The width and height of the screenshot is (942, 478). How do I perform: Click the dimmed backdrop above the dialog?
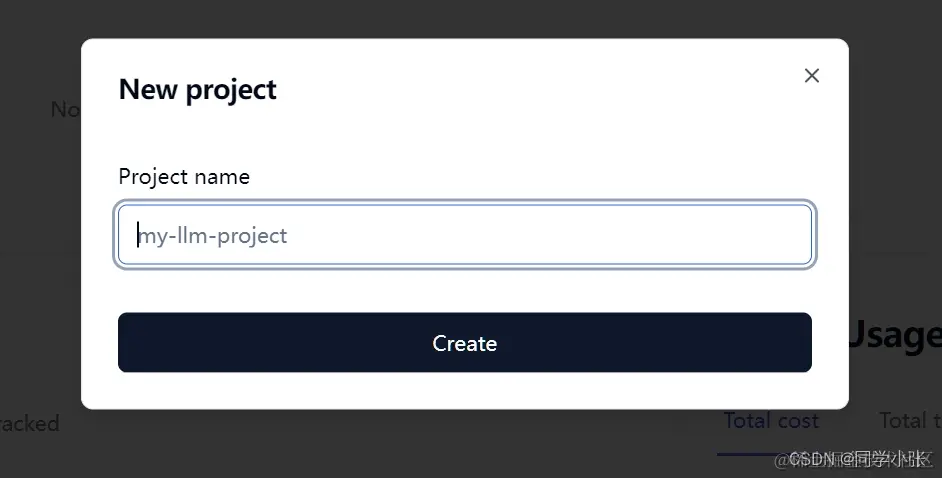(x=460, y=18)
